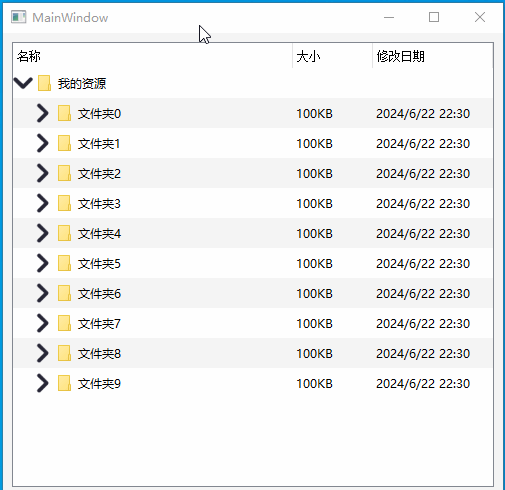
Task: Click the folder icon of 文件夹7
Action: [64, 323]
